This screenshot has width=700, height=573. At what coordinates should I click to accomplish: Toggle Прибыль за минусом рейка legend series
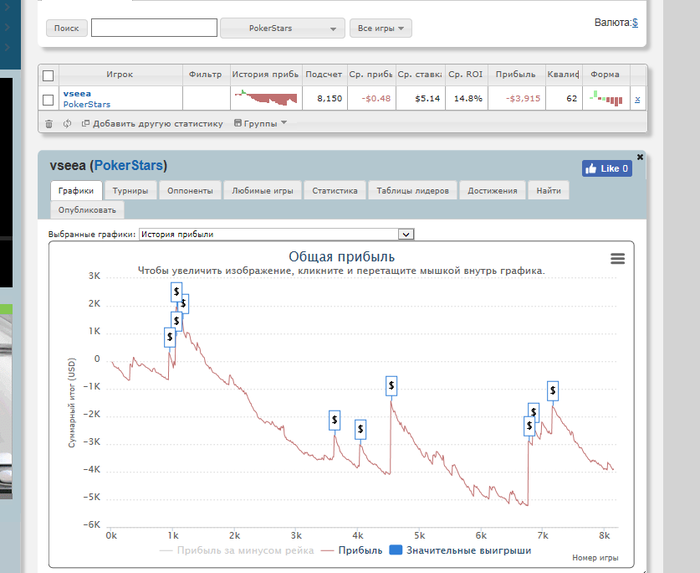(x=237, y=550)
